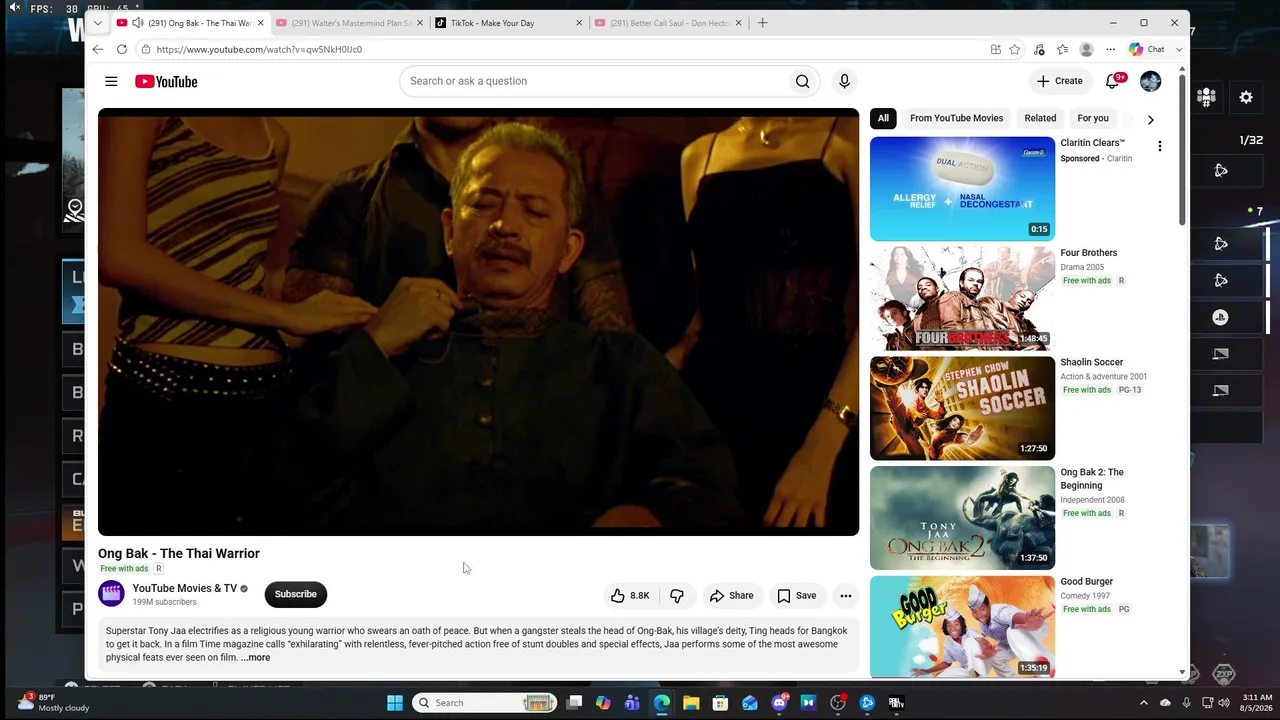
Task: Open Copilot Chat in the browser toolbar
Action: pos(1147,49)
